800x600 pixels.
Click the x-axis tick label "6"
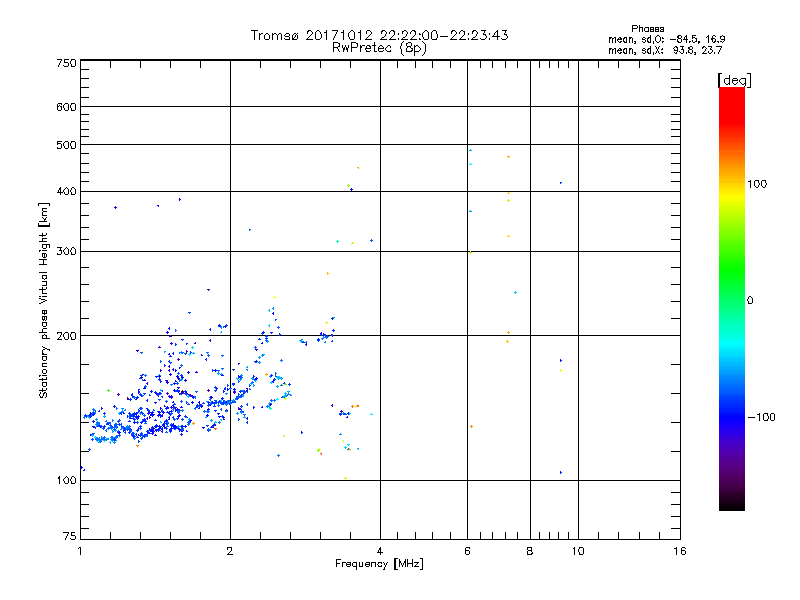(467, 551)
